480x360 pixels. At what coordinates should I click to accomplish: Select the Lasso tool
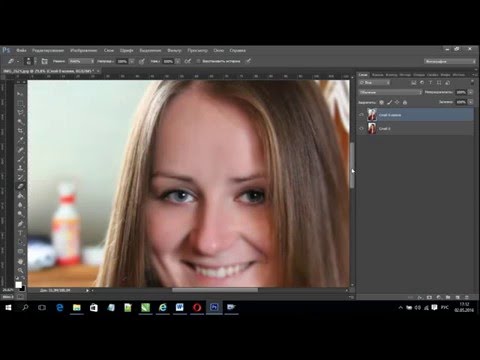click(20, 113)
